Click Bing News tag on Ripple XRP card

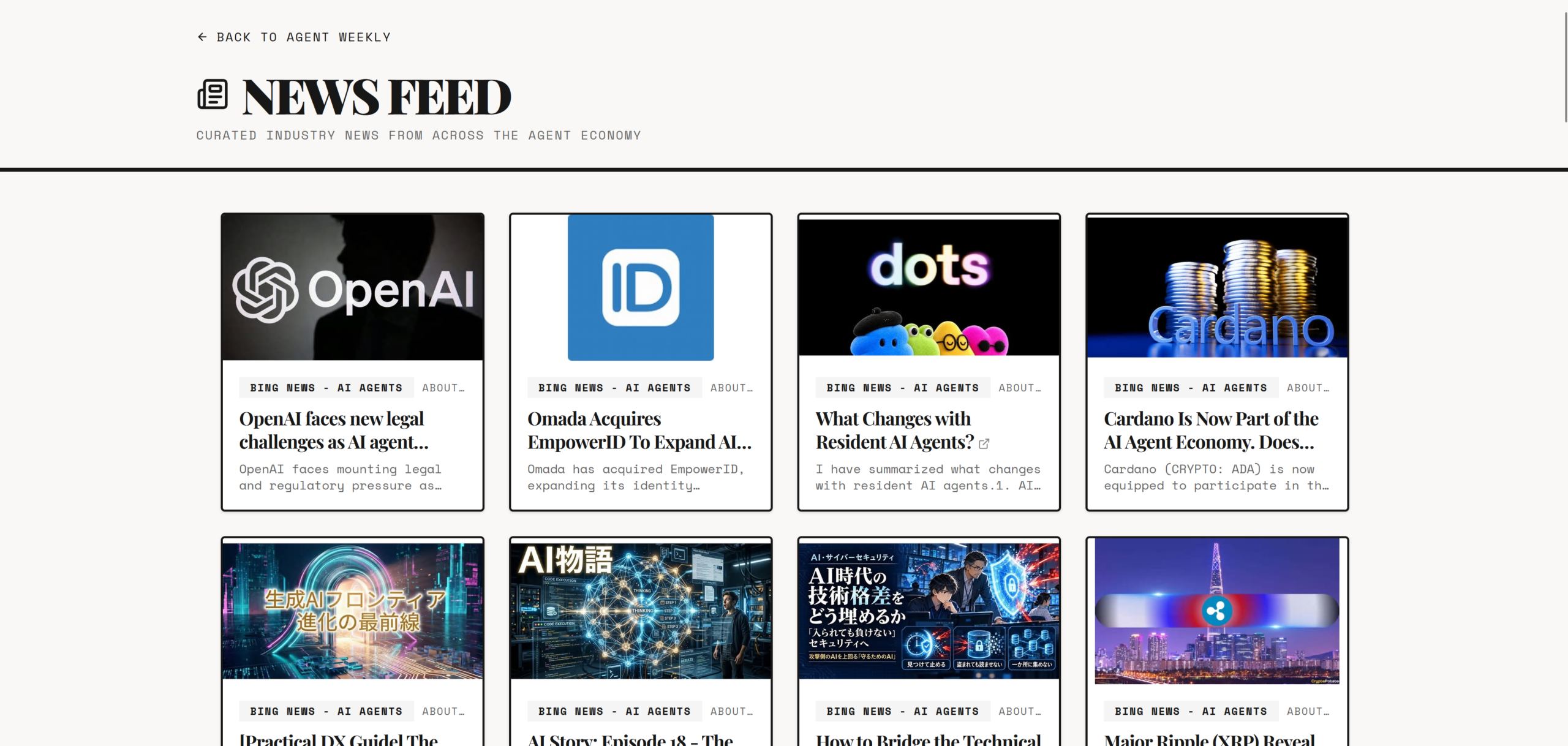tap(1191, 711)
